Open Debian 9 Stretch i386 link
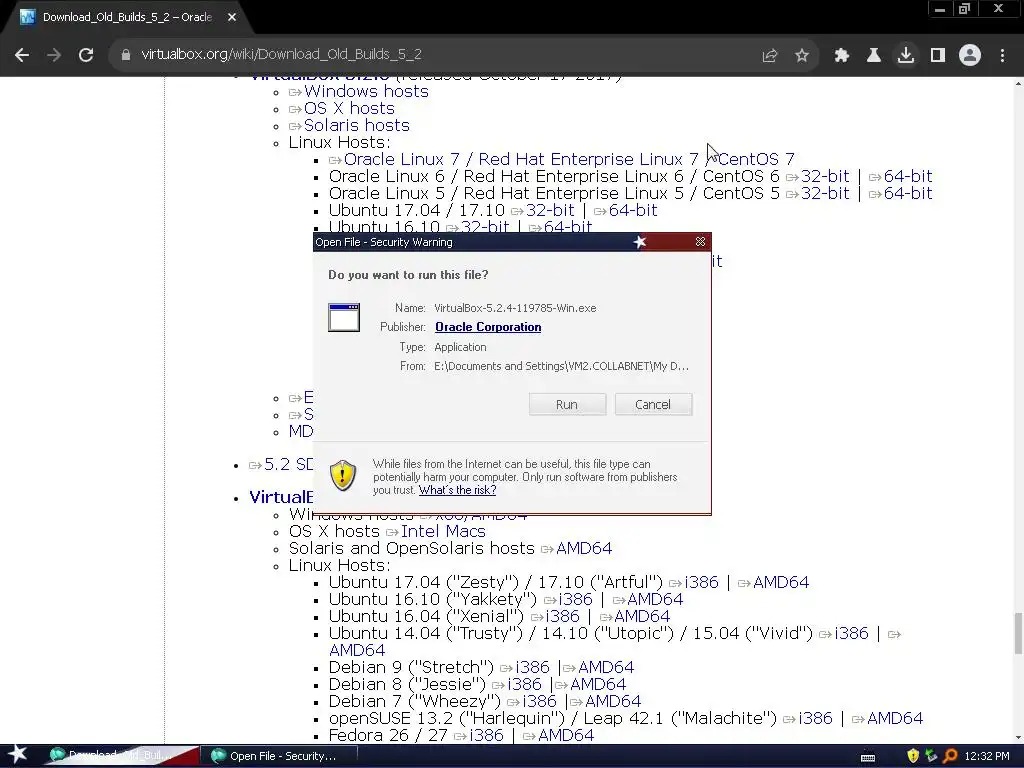 532,667
